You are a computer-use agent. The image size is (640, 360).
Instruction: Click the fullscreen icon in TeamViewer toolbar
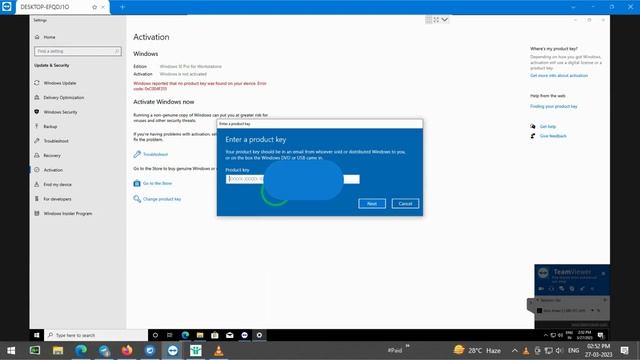click(x=436, y=20)
